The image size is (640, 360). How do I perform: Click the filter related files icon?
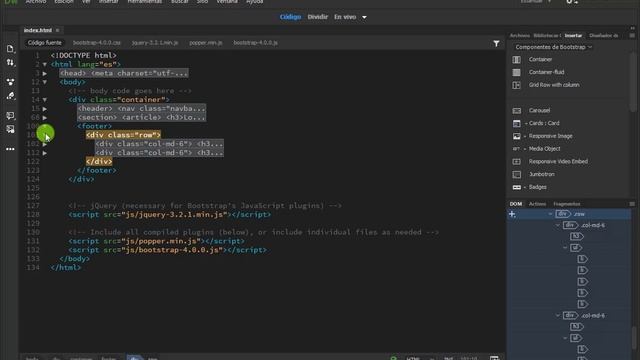pos(496,43)
